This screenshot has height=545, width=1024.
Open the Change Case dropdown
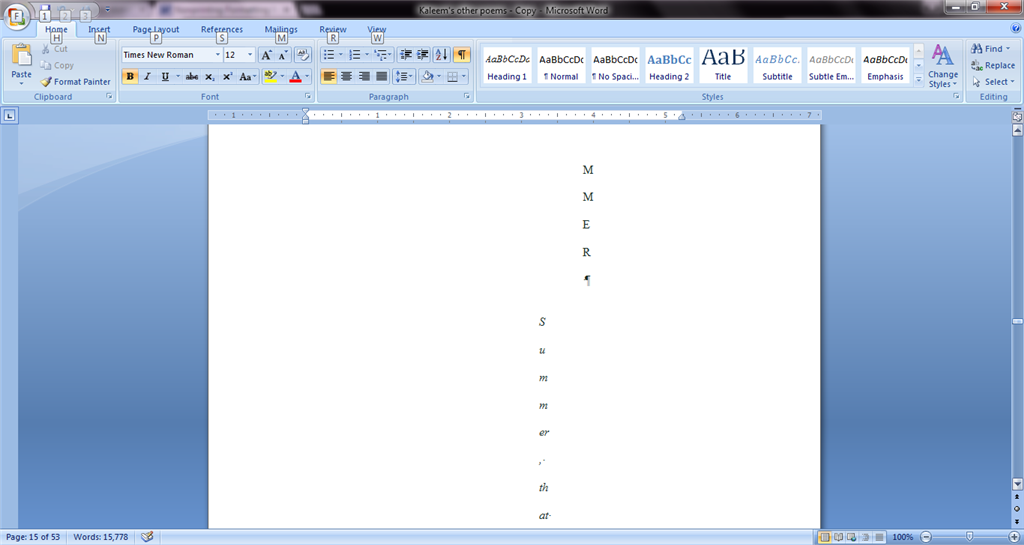(247, 76)
